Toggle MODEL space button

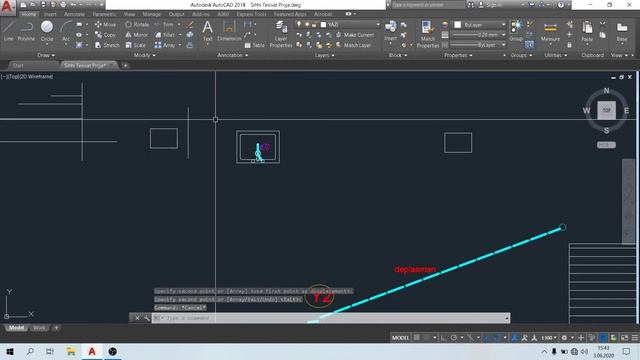(400, 338)
